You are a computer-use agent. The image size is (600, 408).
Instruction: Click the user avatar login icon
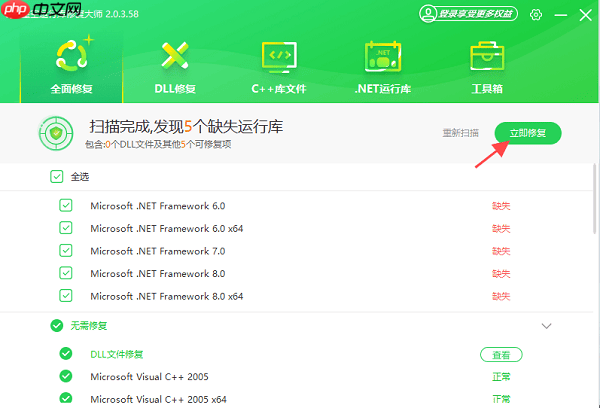click(427, 14)
